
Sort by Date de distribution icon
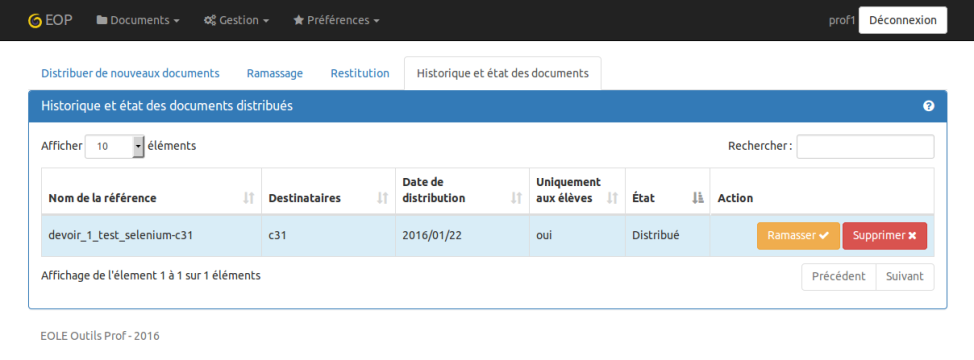point(516,198)
